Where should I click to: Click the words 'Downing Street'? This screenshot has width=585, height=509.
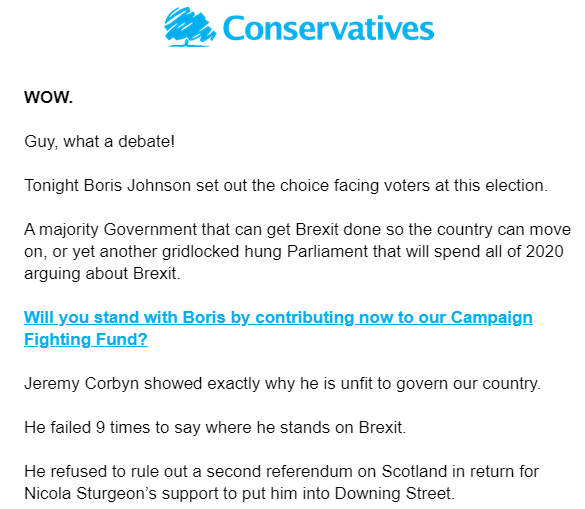pyautogui.click(x=393, y=494)
